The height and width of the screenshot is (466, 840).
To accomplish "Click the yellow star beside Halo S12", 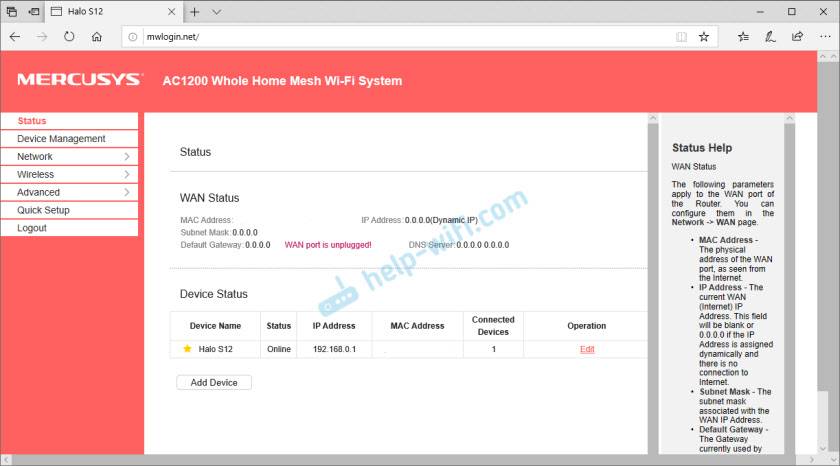I will (x=187, y=349).
